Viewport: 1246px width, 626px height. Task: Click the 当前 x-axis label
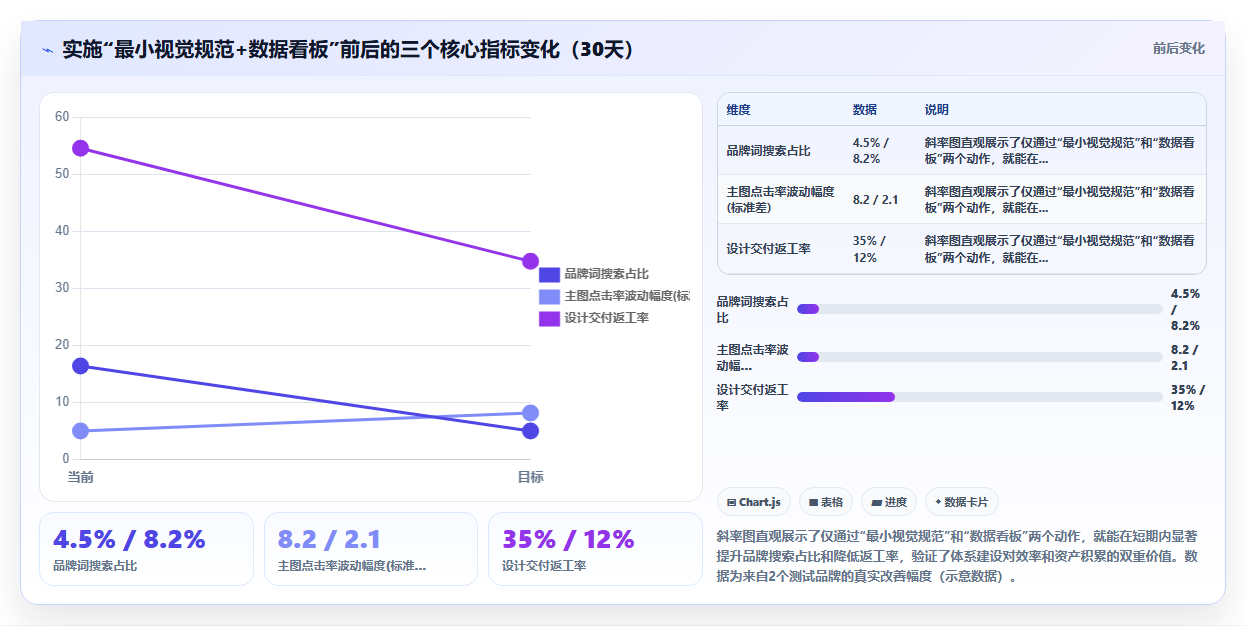tap(81, 477)
